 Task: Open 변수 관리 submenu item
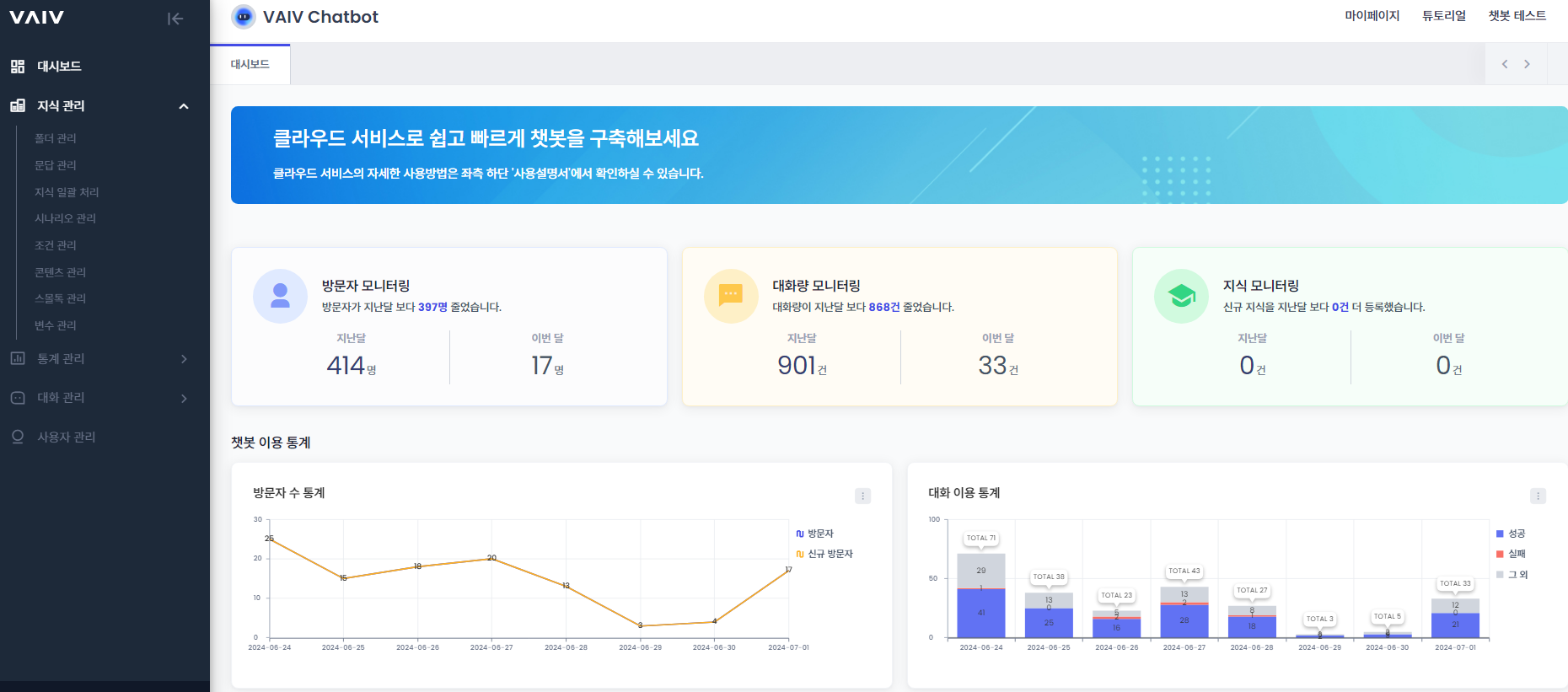56,325
